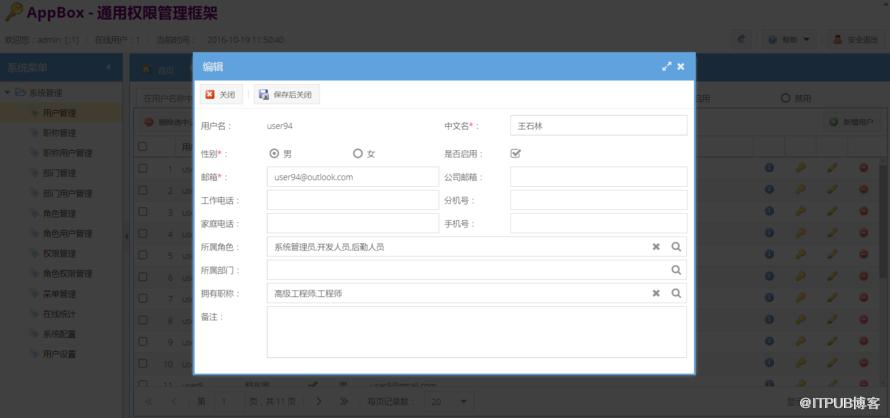Collapse the 系统管理 tree node arrow

coord(7,93)
